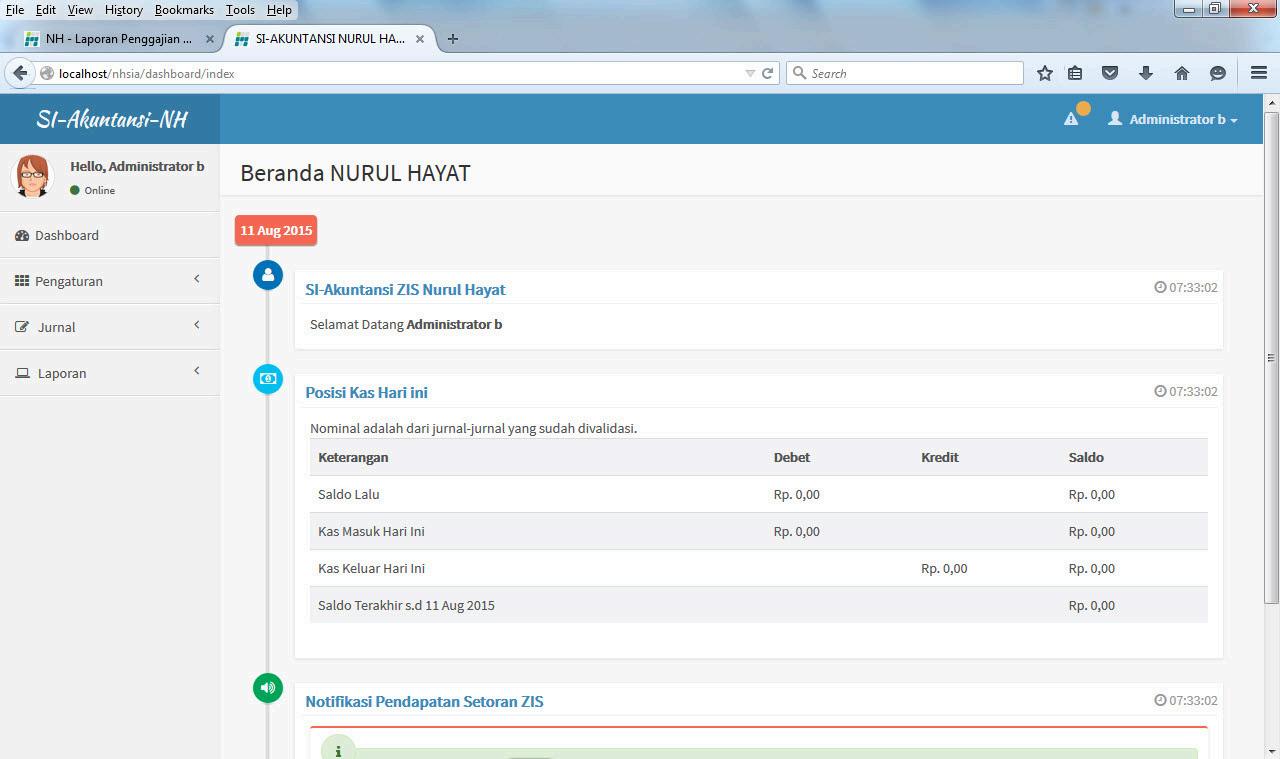The image size is (1280, 759).
Task: Click the Beranda NURUL HAYAT heading
Action: [x=355, y=173]
